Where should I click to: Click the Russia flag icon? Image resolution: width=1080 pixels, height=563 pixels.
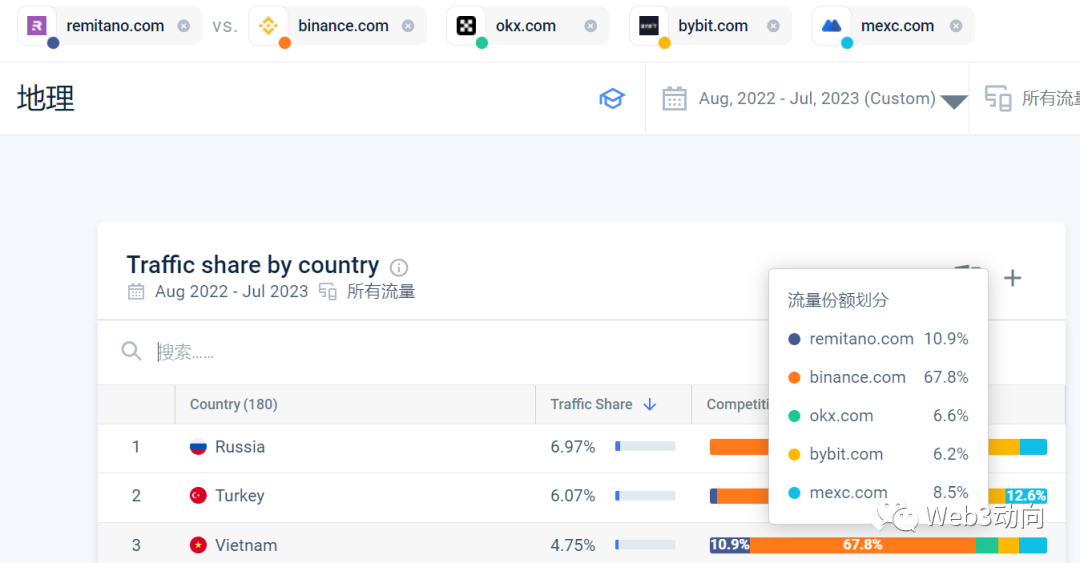tap(198, 447)
